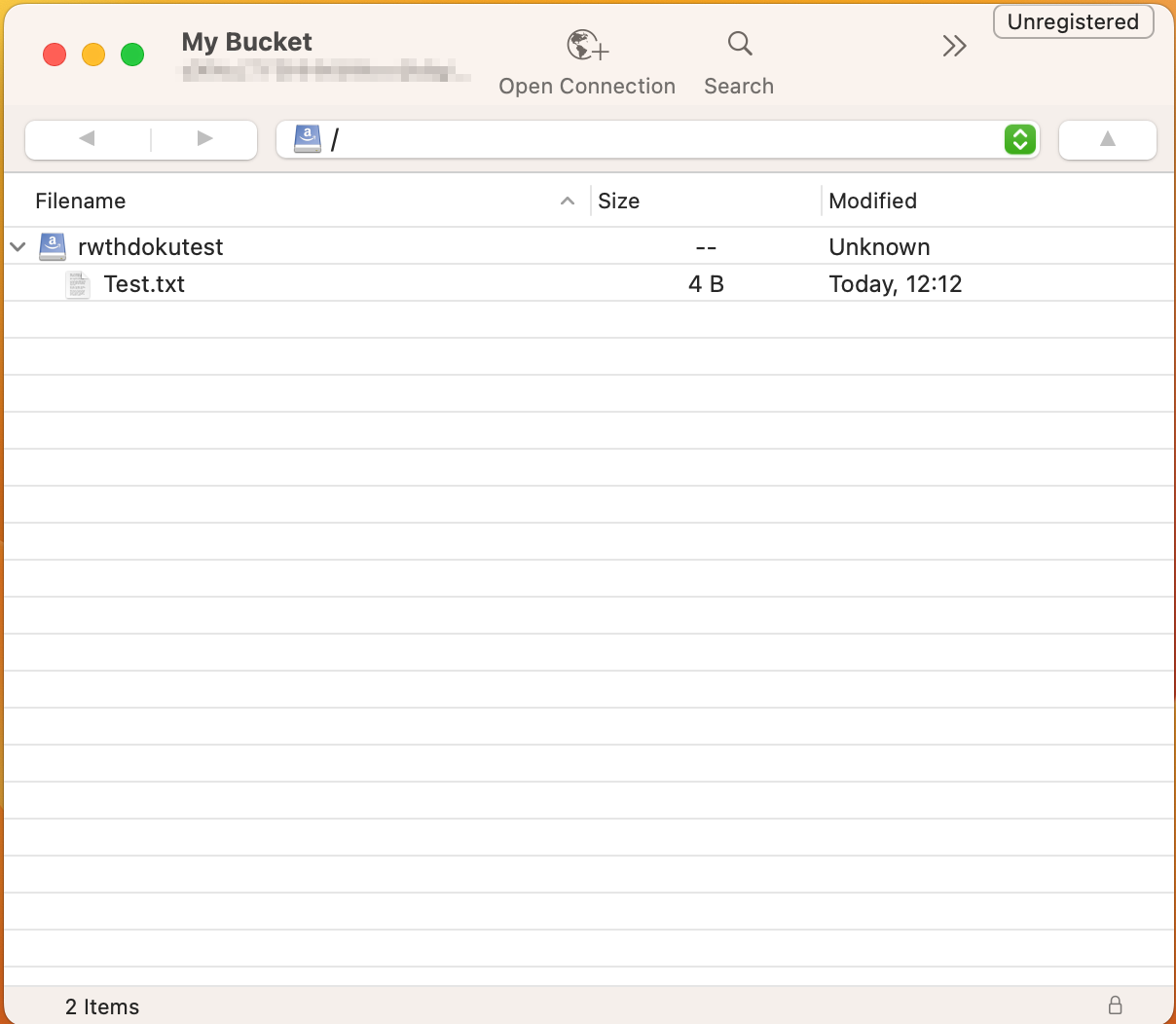Maximize the window with green button
1176x1024 pixels.
tap(132, 55)
